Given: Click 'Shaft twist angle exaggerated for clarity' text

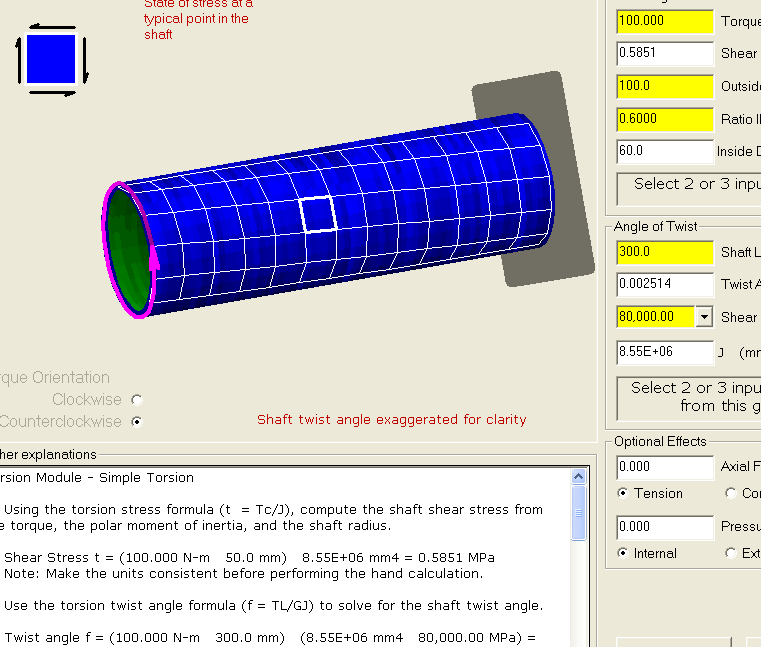Looking at the screenshot, I should tap(392, 419).
